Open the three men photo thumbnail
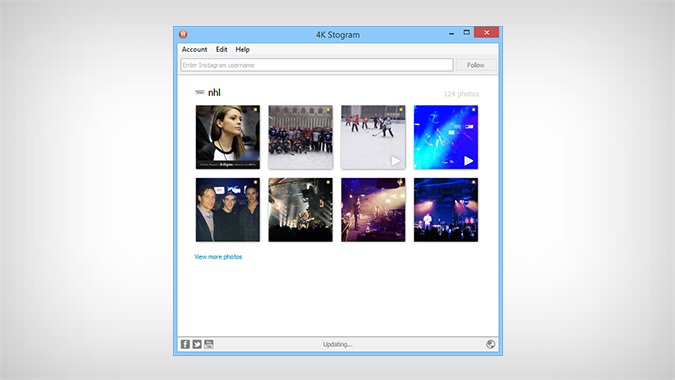This screenshot has height=380, width=675. (x=228, y=210)
